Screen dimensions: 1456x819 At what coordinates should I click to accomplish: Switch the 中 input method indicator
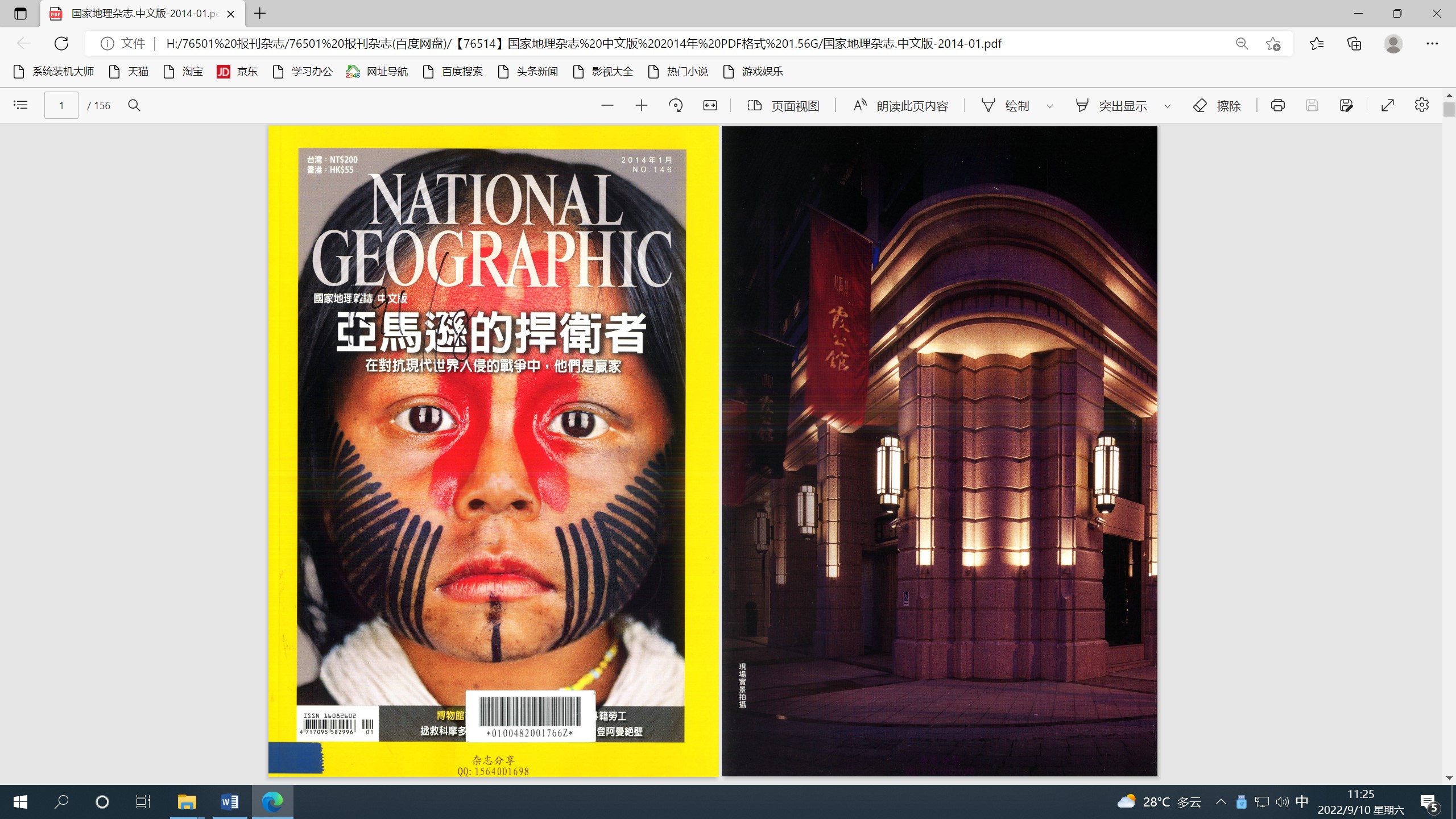click(1302, 802)
